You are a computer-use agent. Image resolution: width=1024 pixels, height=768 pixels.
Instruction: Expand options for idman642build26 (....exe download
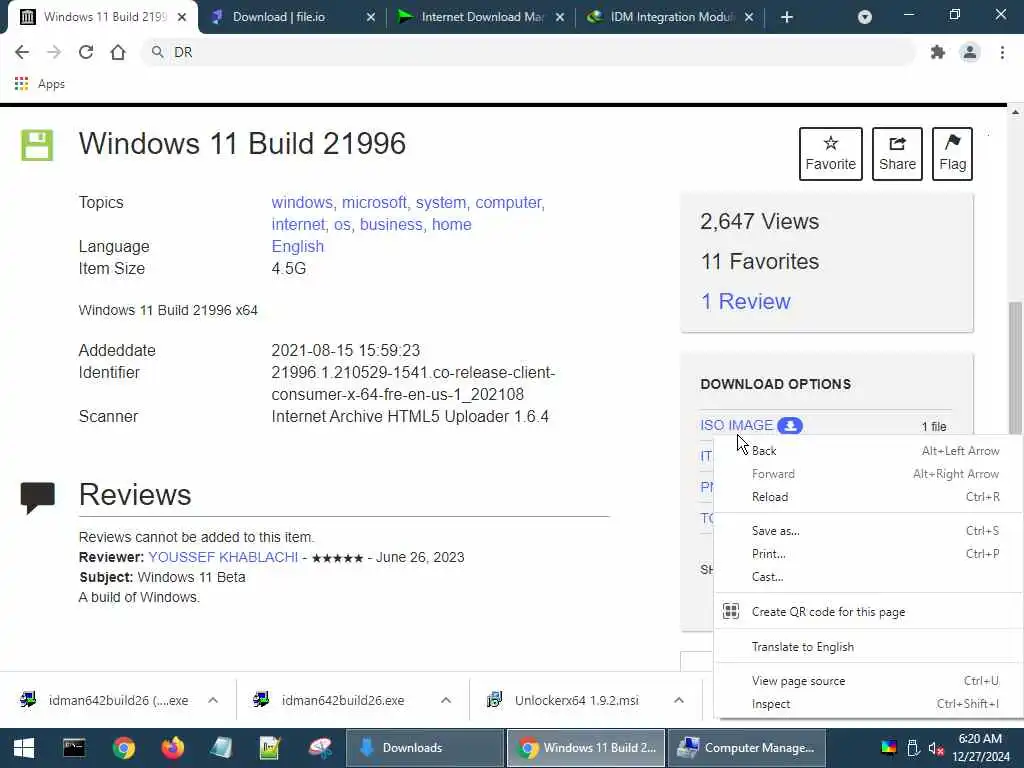[x=213, y=700]
